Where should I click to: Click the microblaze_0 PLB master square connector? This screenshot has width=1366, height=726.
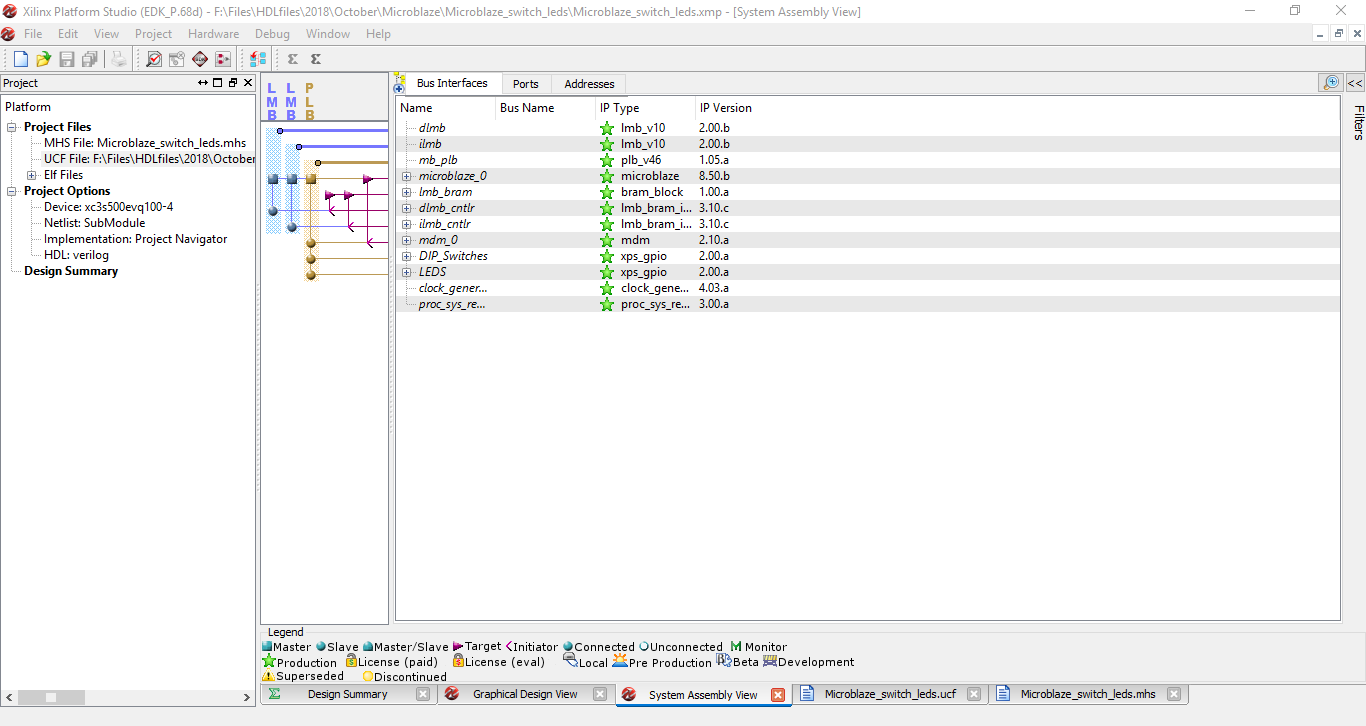click(311, 179)
